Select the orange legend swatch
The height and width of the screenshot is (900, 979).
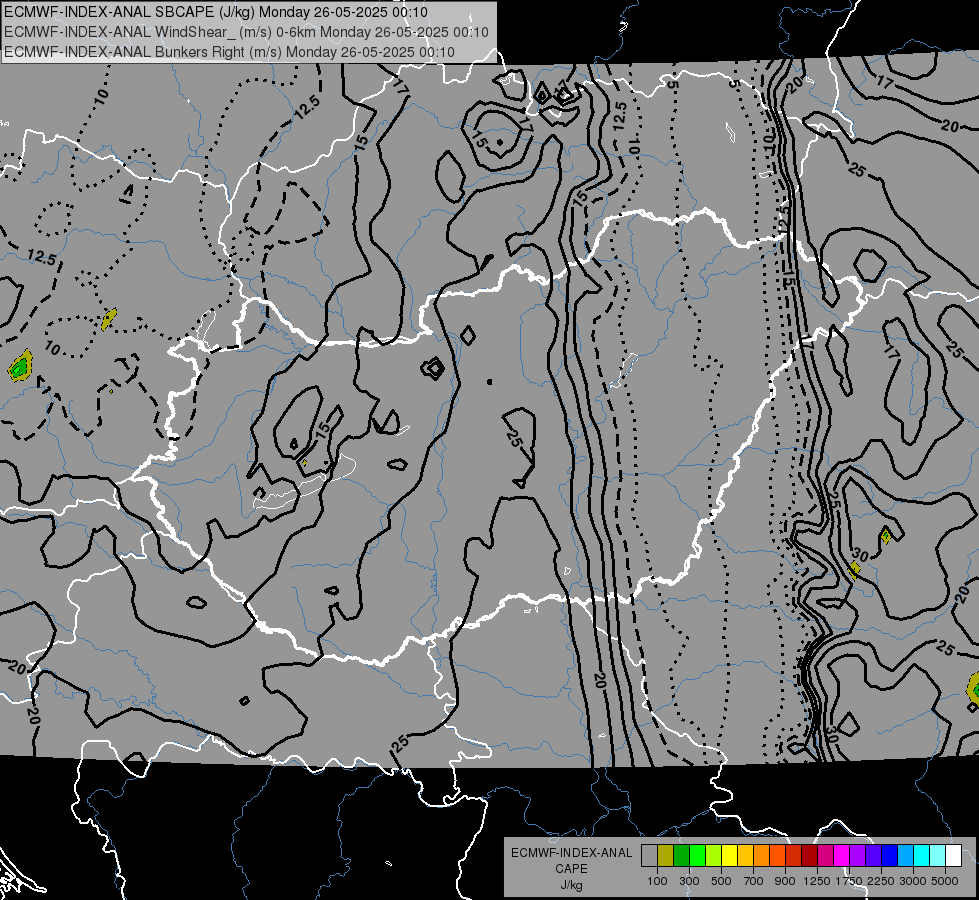(x=762, y=856)
